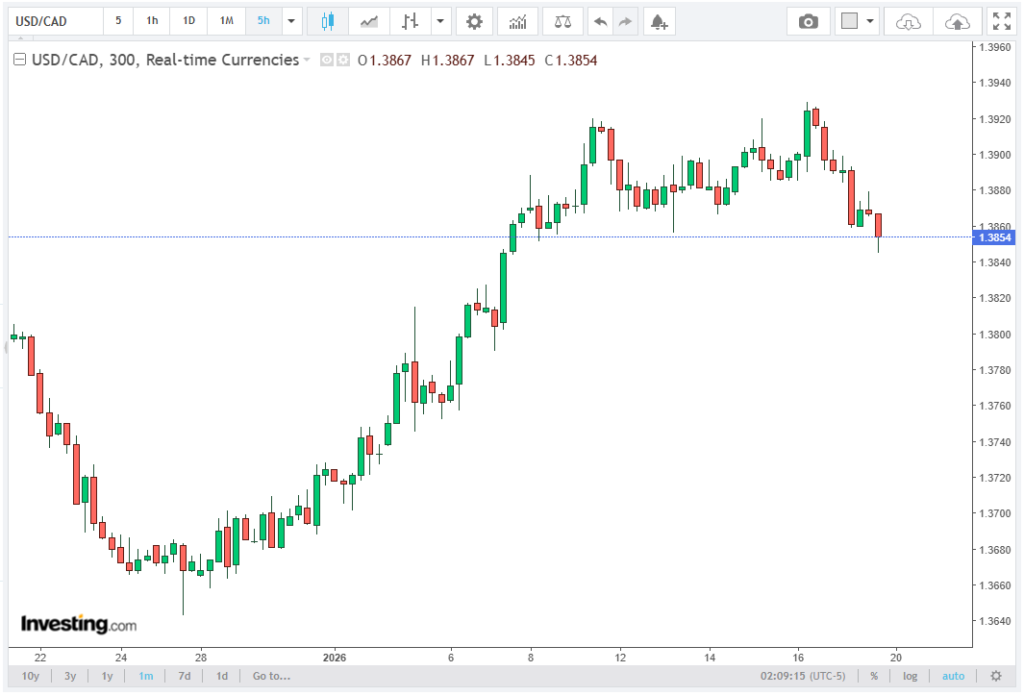Expand the time interval dropdown arrow

291,21
